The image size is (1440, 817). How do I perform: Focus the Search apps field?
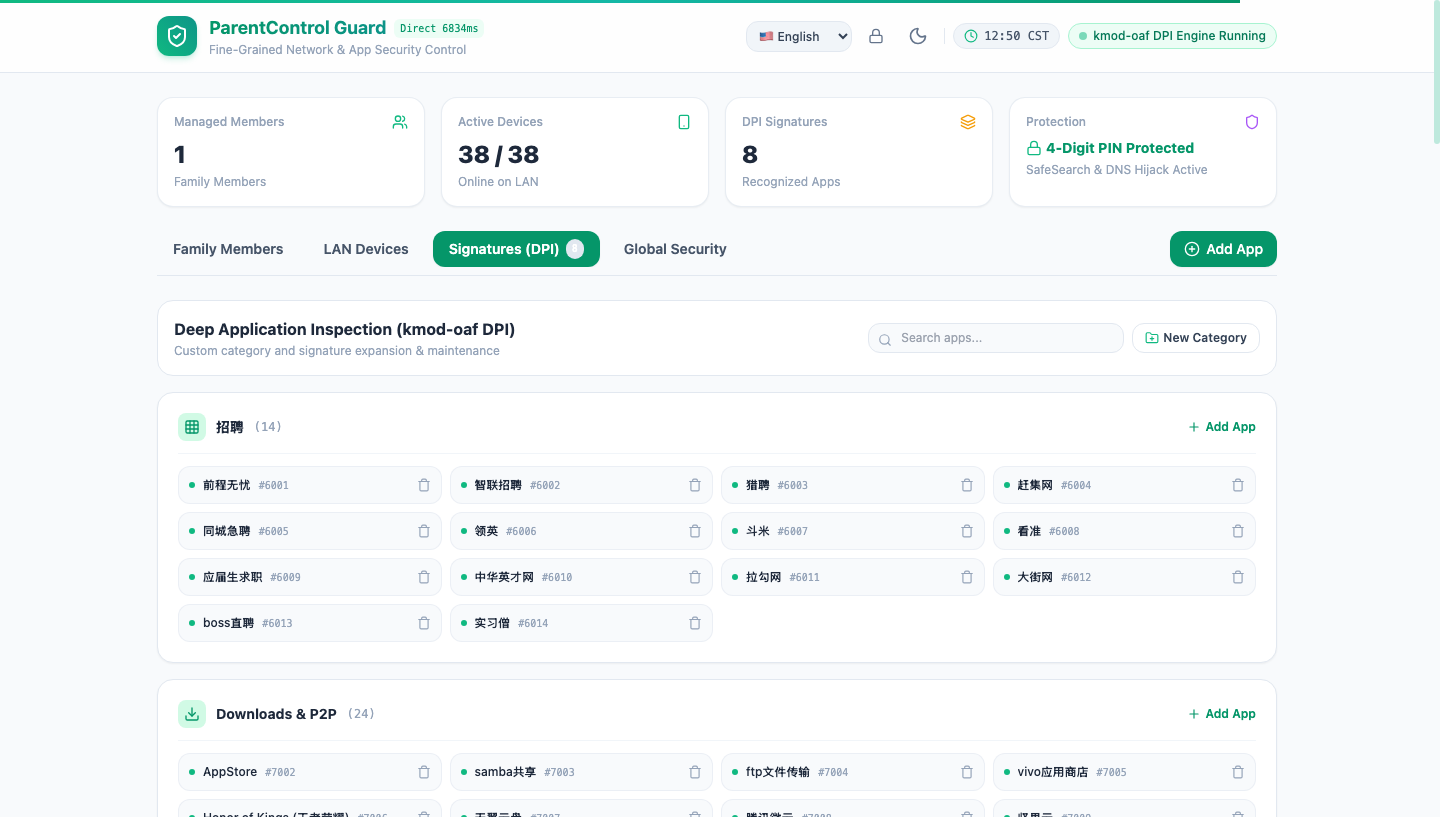point(996,338)
